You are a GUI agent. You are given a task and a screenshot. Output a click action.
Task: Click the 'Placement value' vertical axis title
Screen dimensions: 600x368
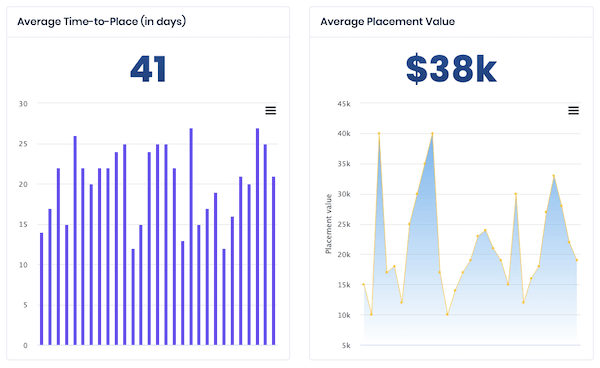(328, 224)
